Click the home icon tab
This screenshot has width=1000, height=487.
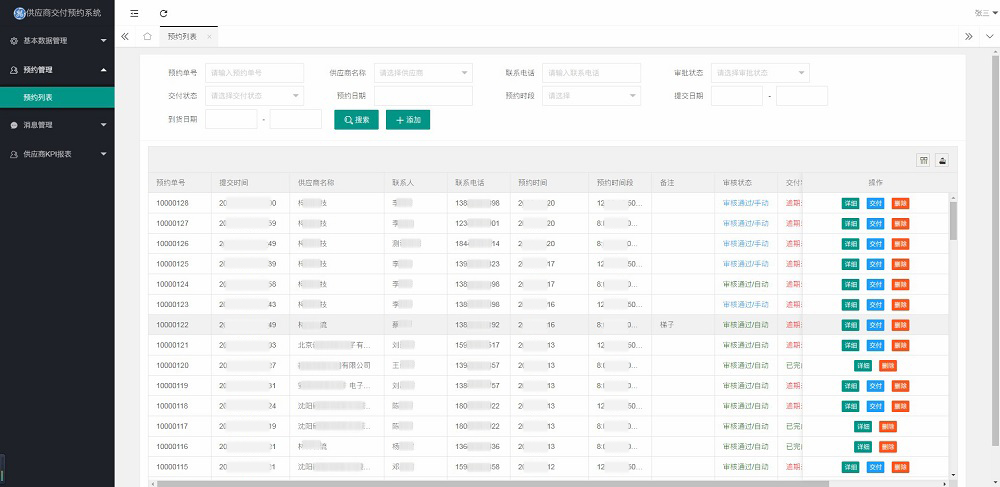click(147, 36)
